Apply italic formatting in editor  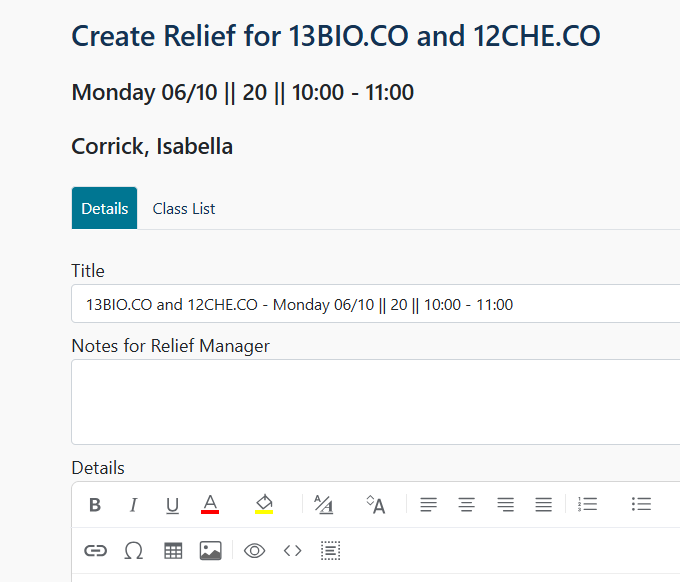[x=133, y=505]
